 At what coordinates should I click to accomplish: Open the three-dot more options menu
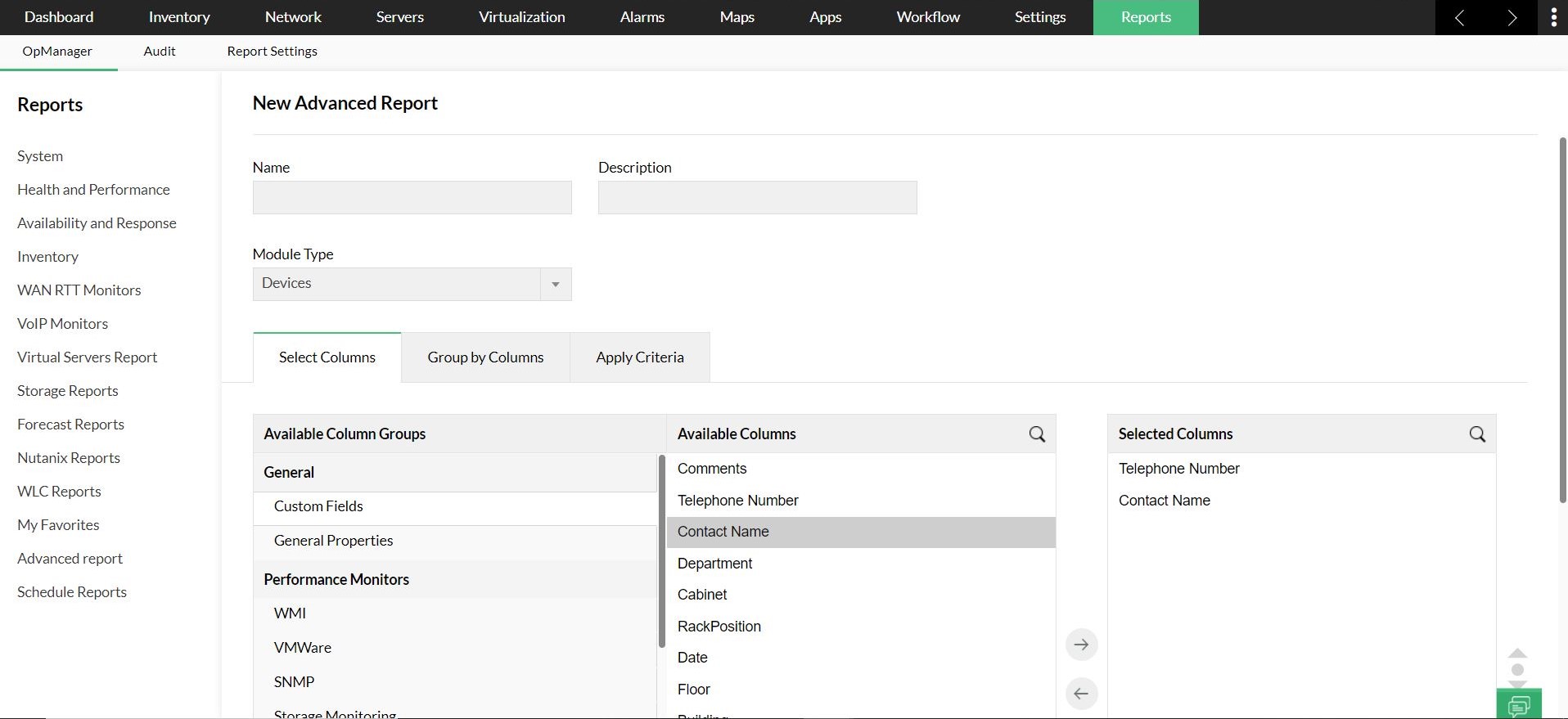[x=1553, y=17]
